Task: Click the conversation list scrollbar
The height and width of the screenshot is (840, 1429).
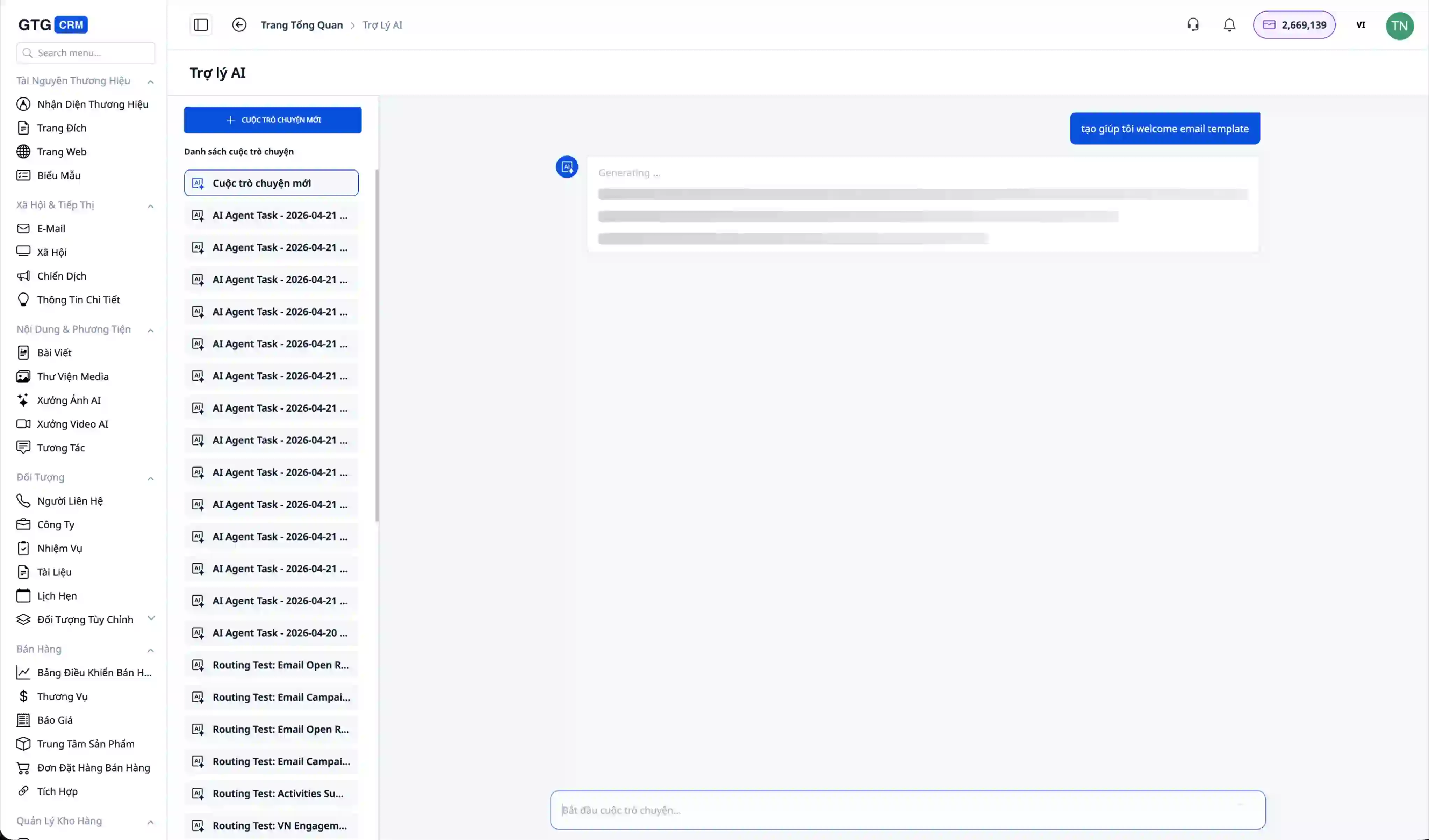Action: (x=376, y=346)
